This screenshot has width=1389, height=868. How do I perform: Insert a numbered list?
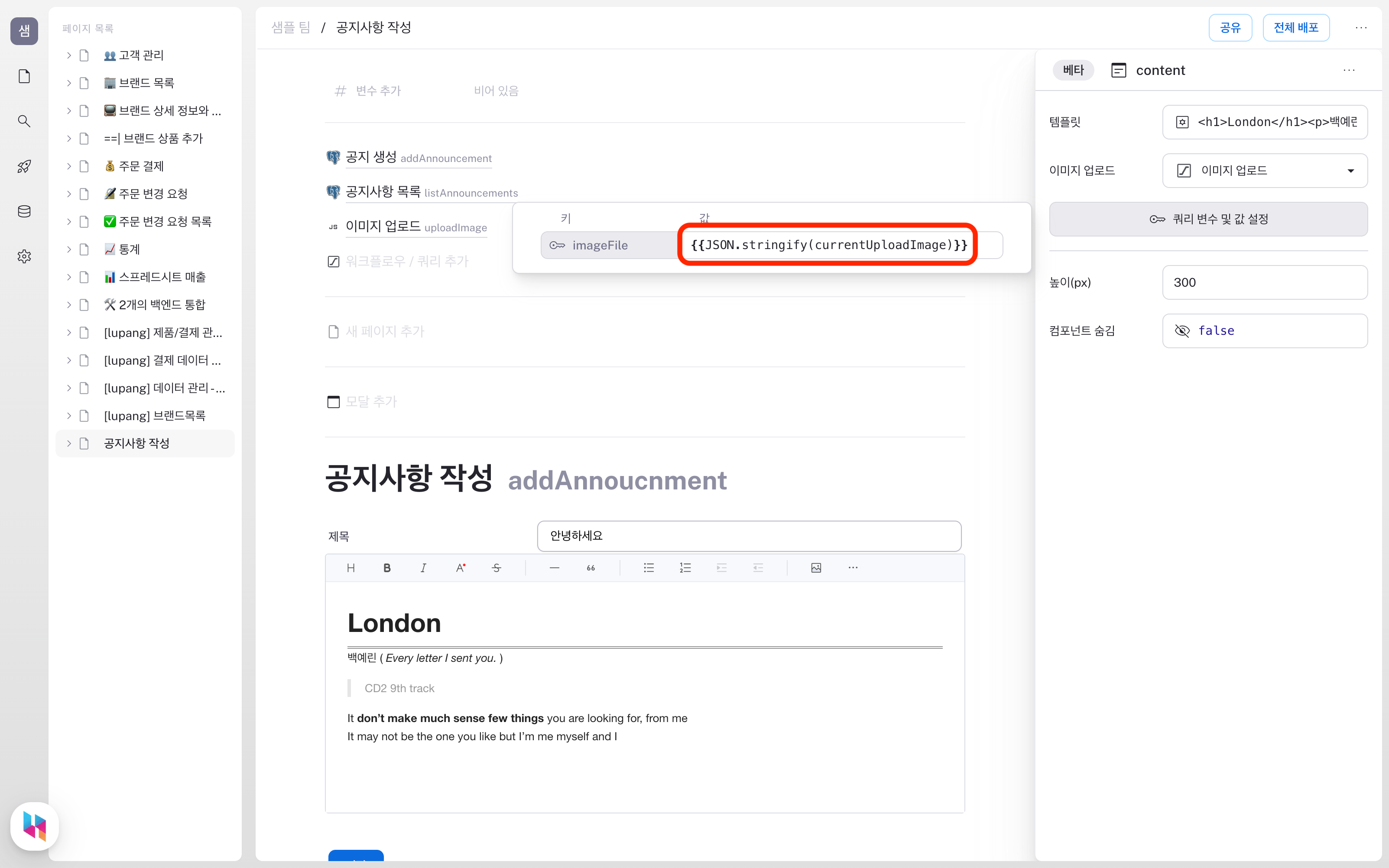(x=685, y=568)
